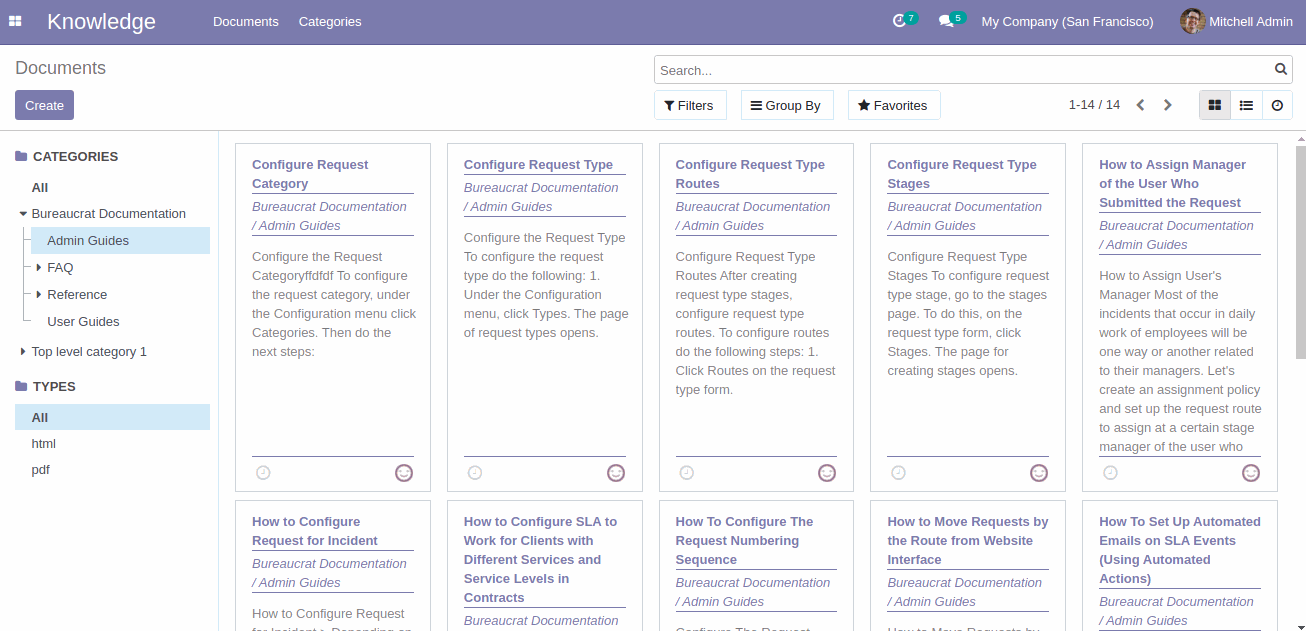Switch to kanban view icon
This screenshot has height=631, width=1306.
pyautogui.click(x=1215, y=105)
